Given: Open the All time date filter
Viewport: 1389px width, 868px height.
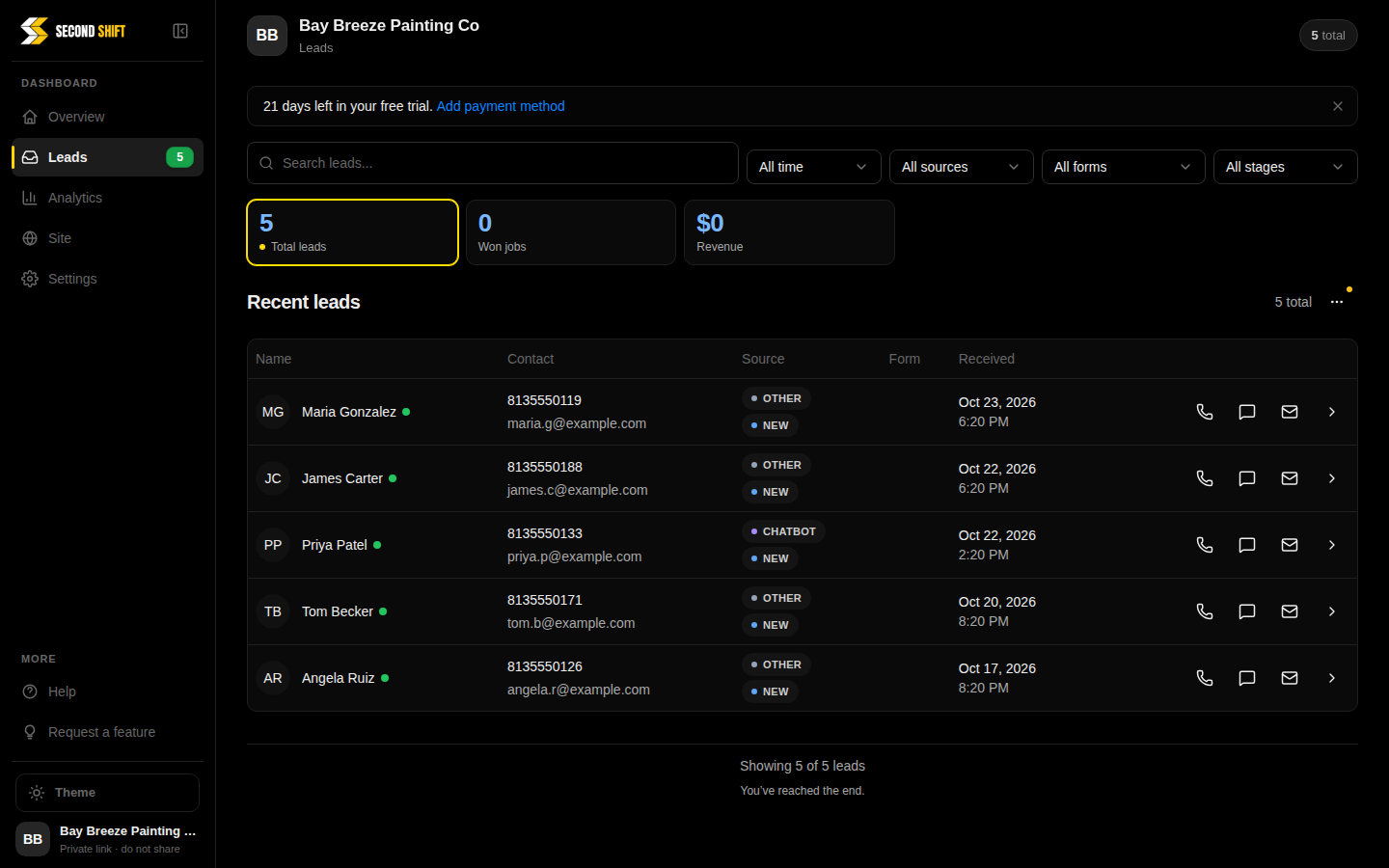Looking at the screenshot, I should [814, 167].
